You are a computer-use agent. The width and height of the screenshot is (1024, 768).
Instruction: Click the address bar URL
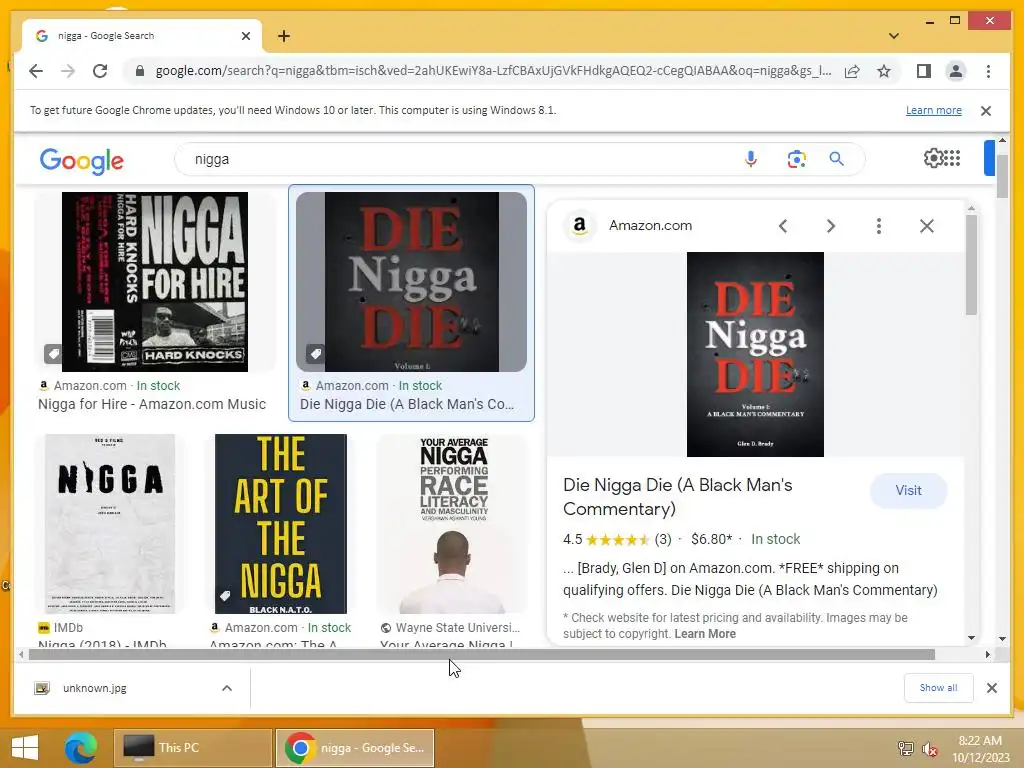pos(493,71)
